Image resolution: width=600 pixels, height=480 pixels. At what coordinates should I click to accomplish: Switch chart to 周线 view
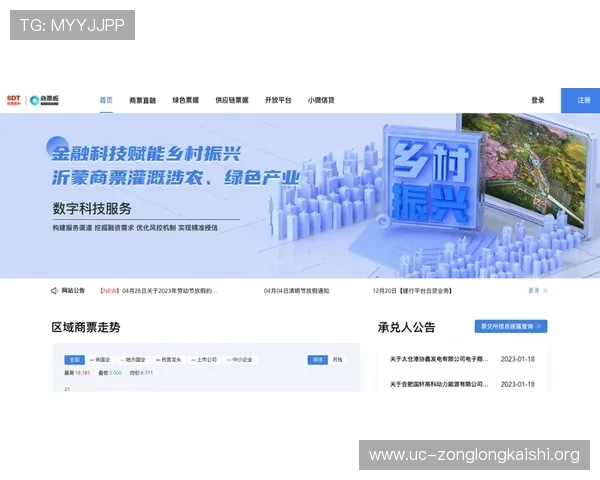click(318, 360)
